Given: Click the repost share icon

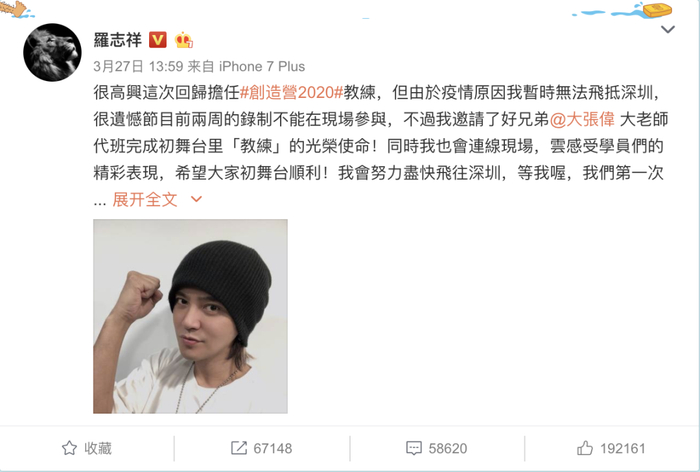Looking at the screenshot, I should click(239, 448).
